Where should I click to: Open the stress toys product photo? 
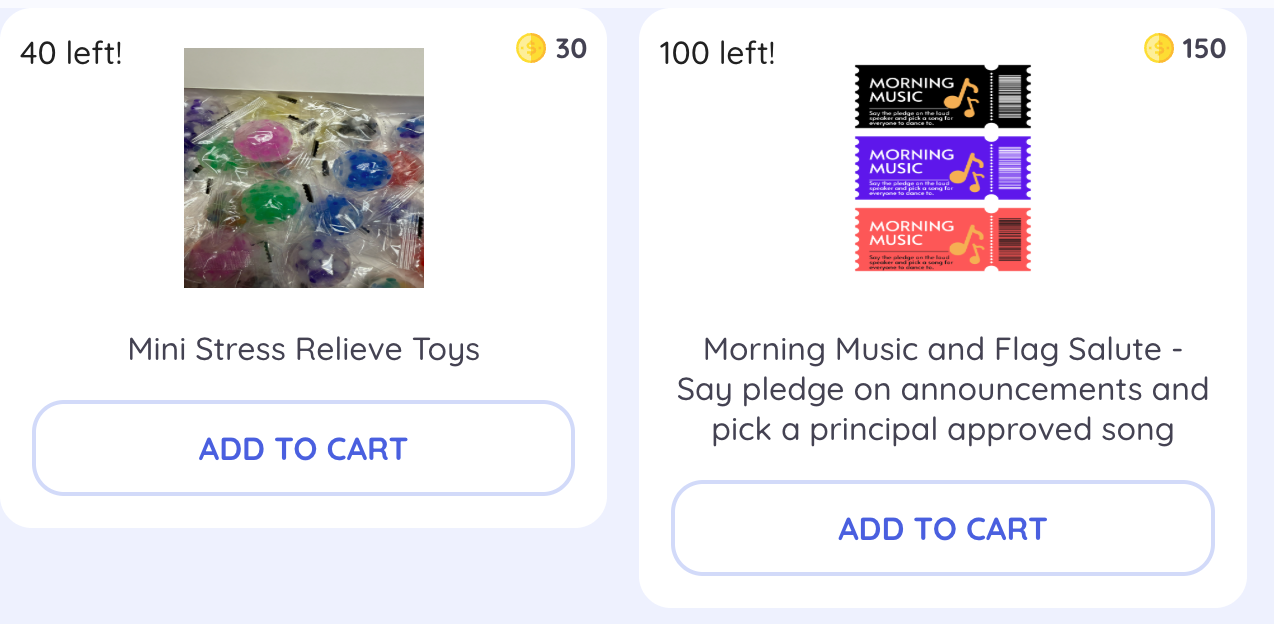pos(303,168)
